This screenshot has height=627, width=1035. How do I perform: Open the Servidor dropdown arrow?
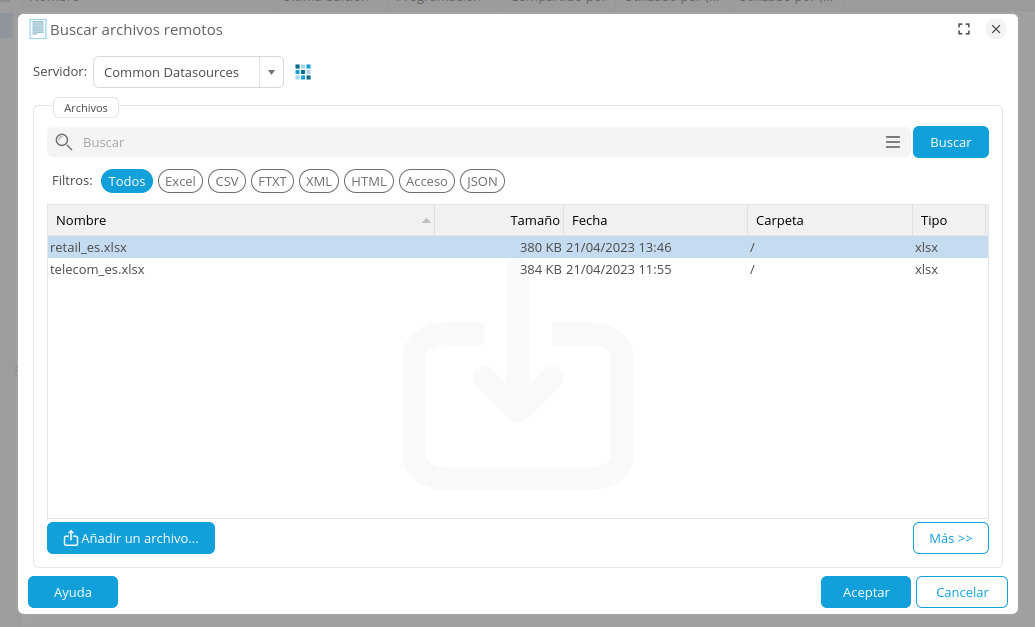point(271,72)
